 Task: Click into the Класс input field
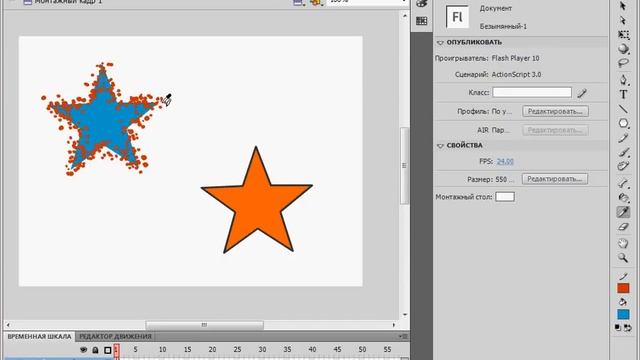point(532,92)
